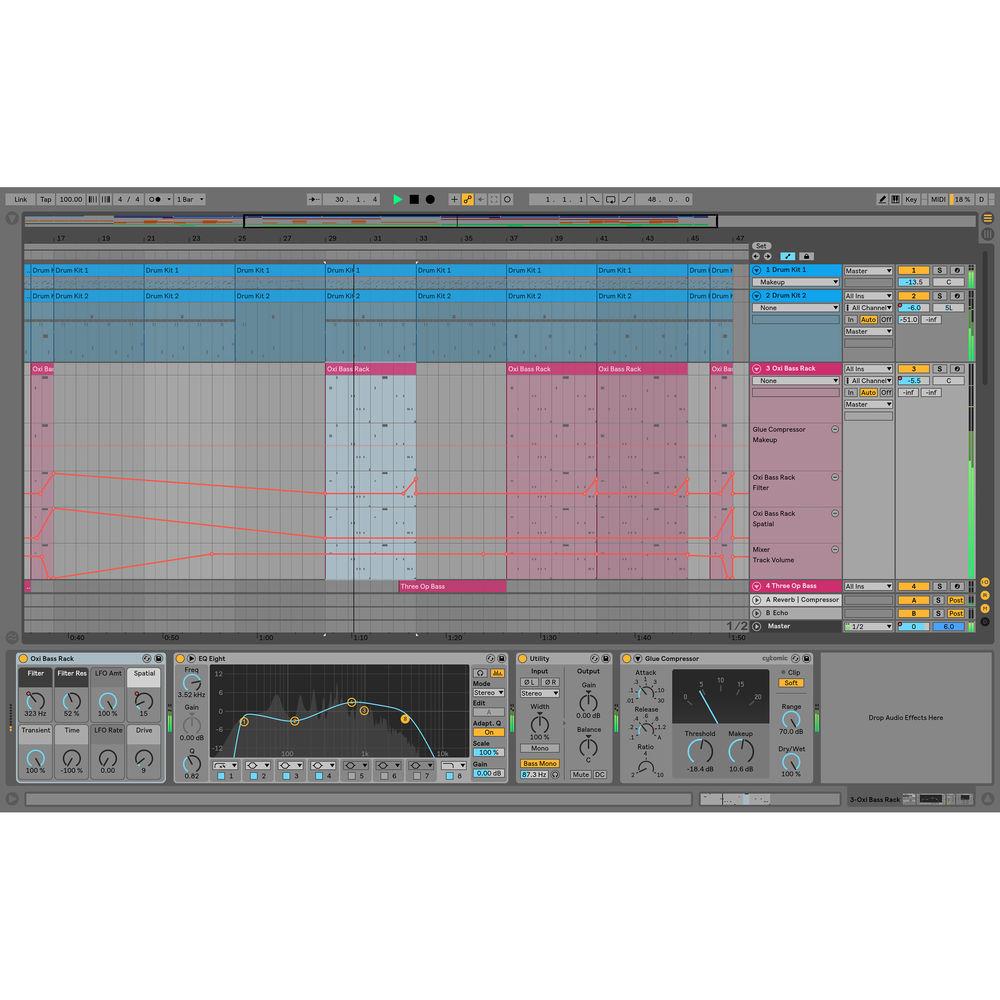This screenshot has height=1000, width=1000.
Task: Click the I-O mixer section icon on the right
Action: [987, 582]
